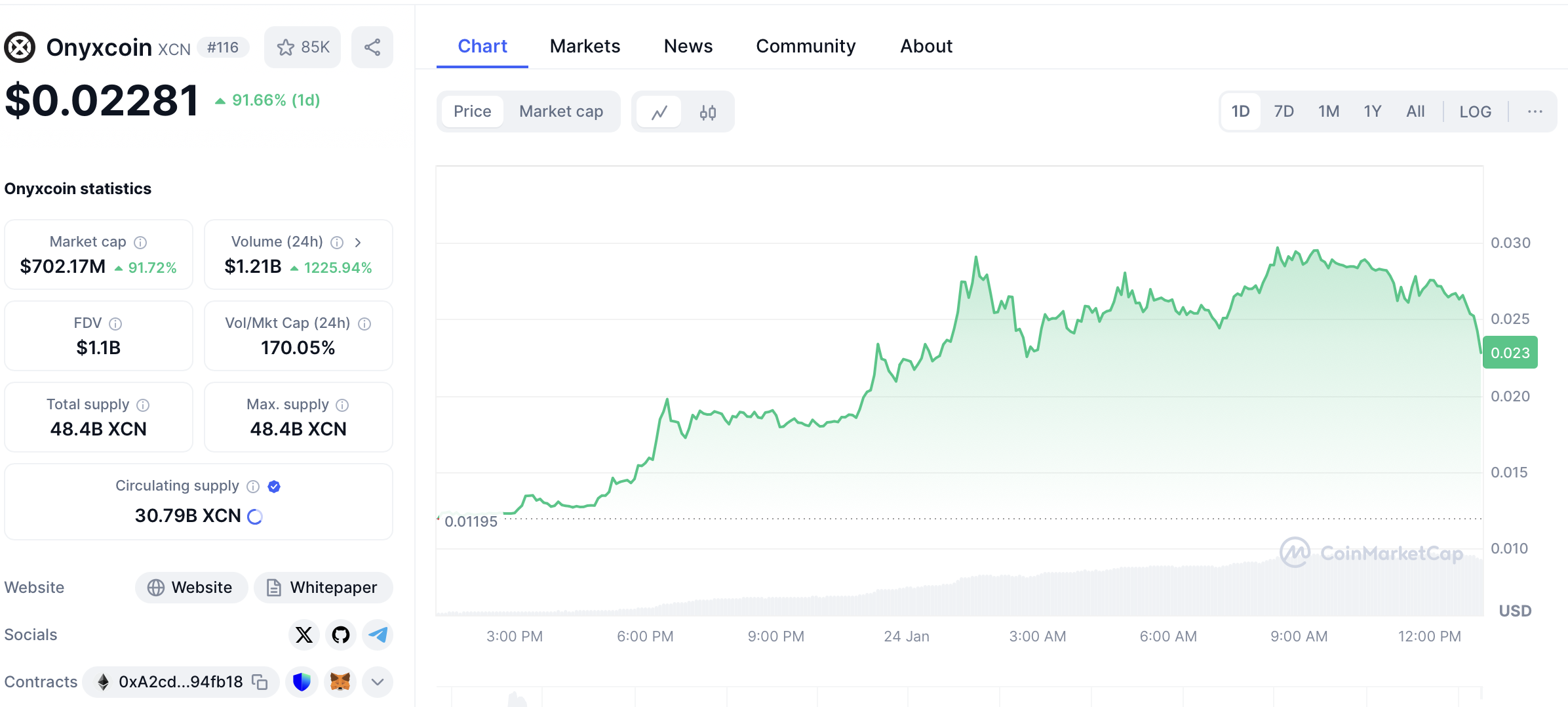Click the blue shield icon beside the contract
This screenshot has height=707, width=1568.
(x=302, y=682)
